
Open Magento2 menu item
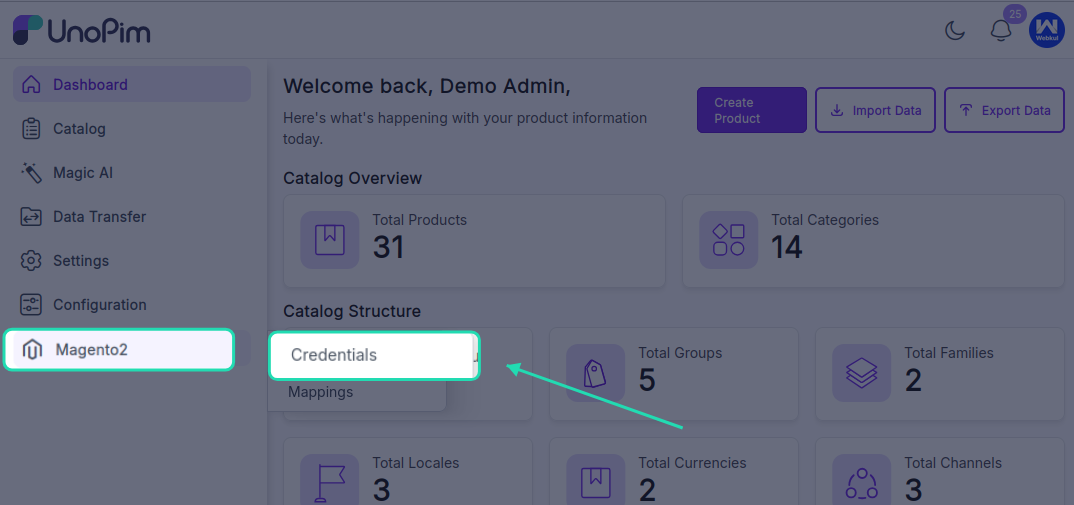click(x=119, y=349)
